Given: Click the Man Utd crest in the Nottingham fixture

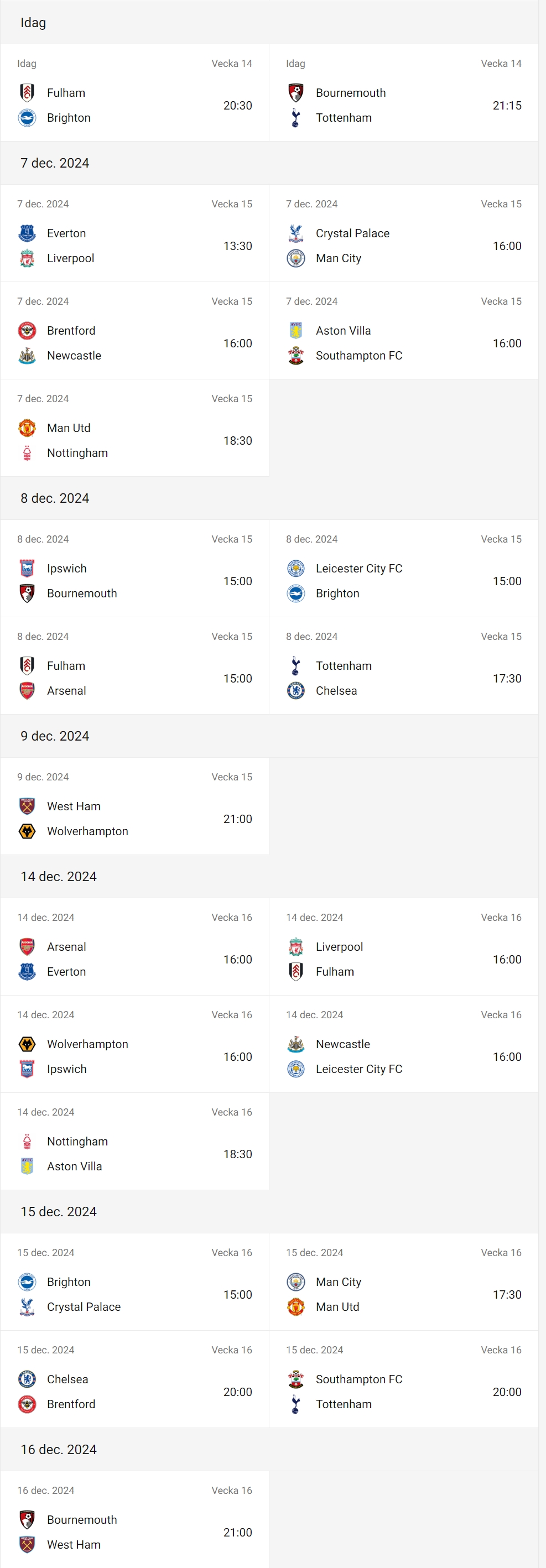Looking at the screenshot, I should (27, 428).
